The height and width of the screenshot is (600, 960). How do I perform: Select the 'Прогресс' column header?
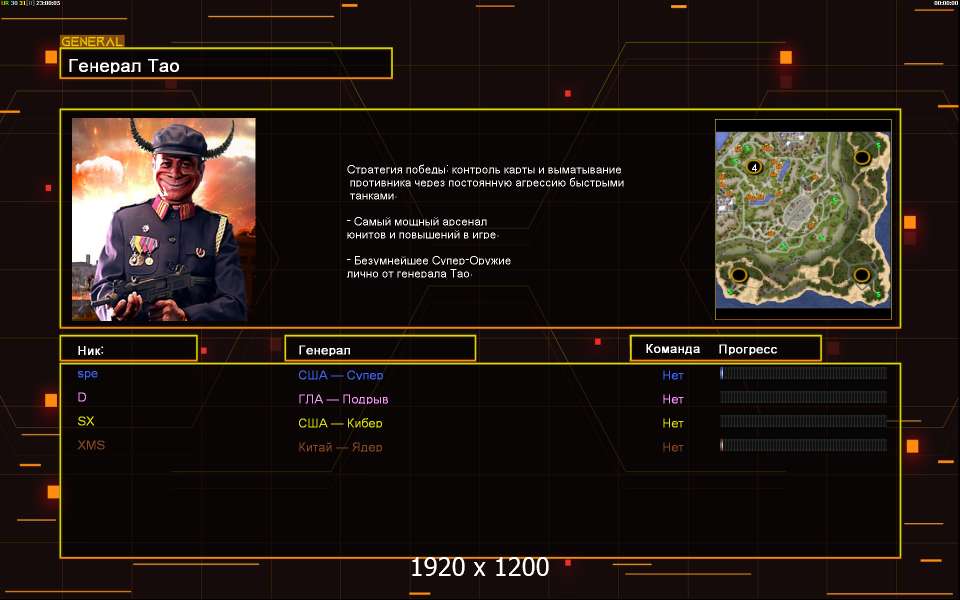click(x=748, y=349)
